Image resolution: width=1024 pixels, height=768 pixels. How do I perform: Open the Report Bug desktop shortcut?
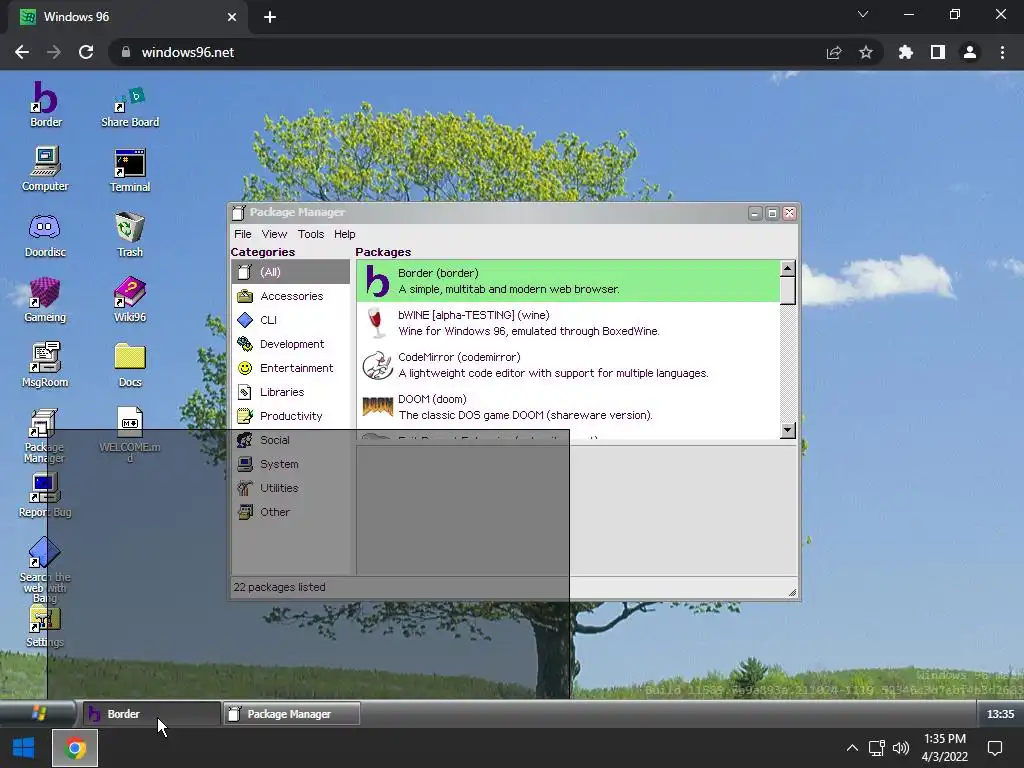[x=44, y=495]
